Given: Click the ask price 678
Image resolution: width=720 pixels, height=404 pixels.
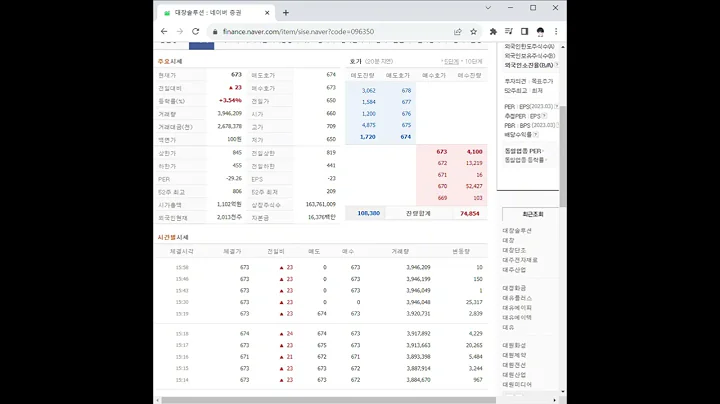Looking at the screenshot, I should [406, 90].
